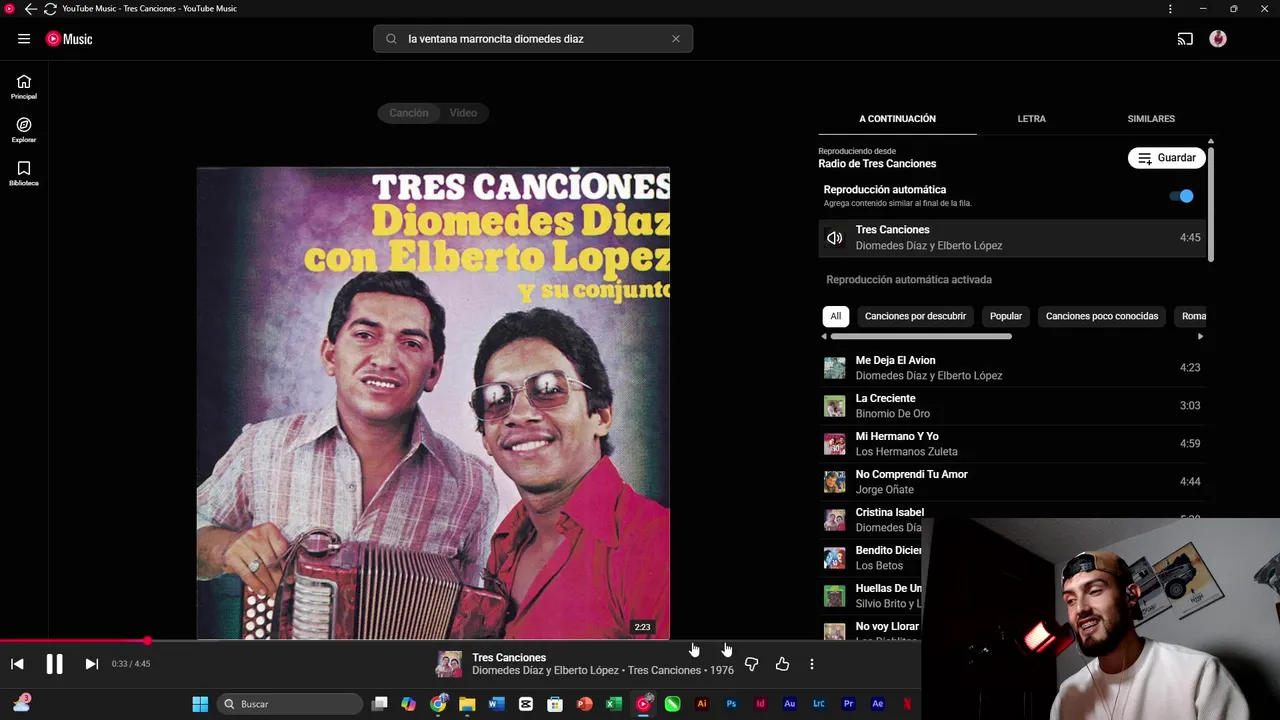Open the A CONTINUACIÓN tab
1280x720 pixels.
(897, 119)
